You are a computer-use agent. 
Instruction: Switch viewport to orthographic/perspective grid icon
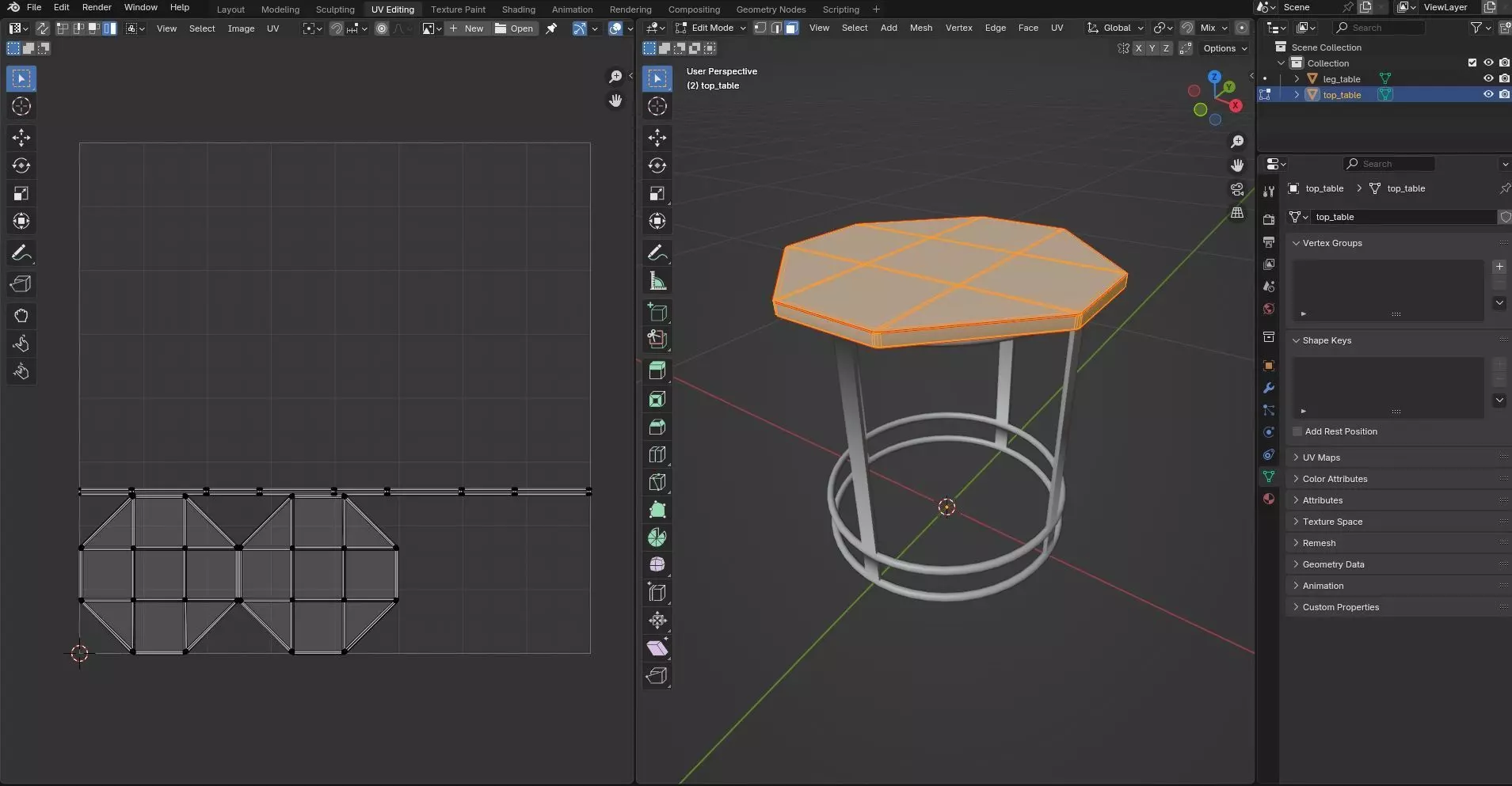pyautogui.click(x=1237, y=213)
